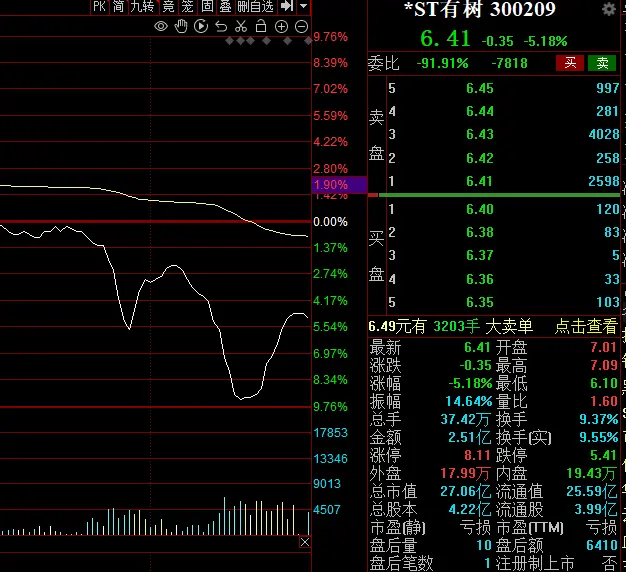Select buy level 5 price 6.35
Image resolution: width=626 pixels, height=572 pixels.
(479, 302)
